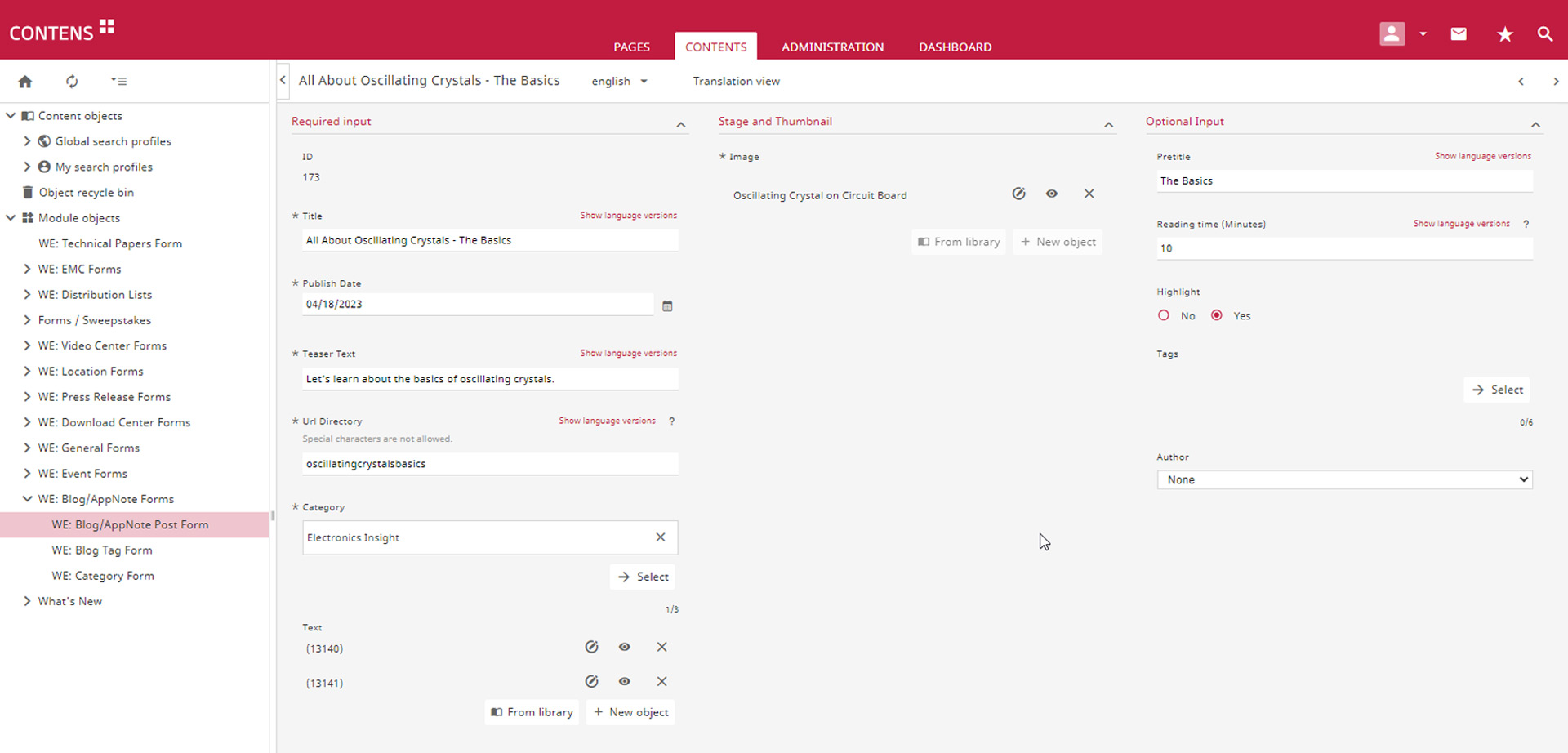Viewport: 1568px width, 753px height.
Task: Click the Url Directory input field
Action: point(489,464)
